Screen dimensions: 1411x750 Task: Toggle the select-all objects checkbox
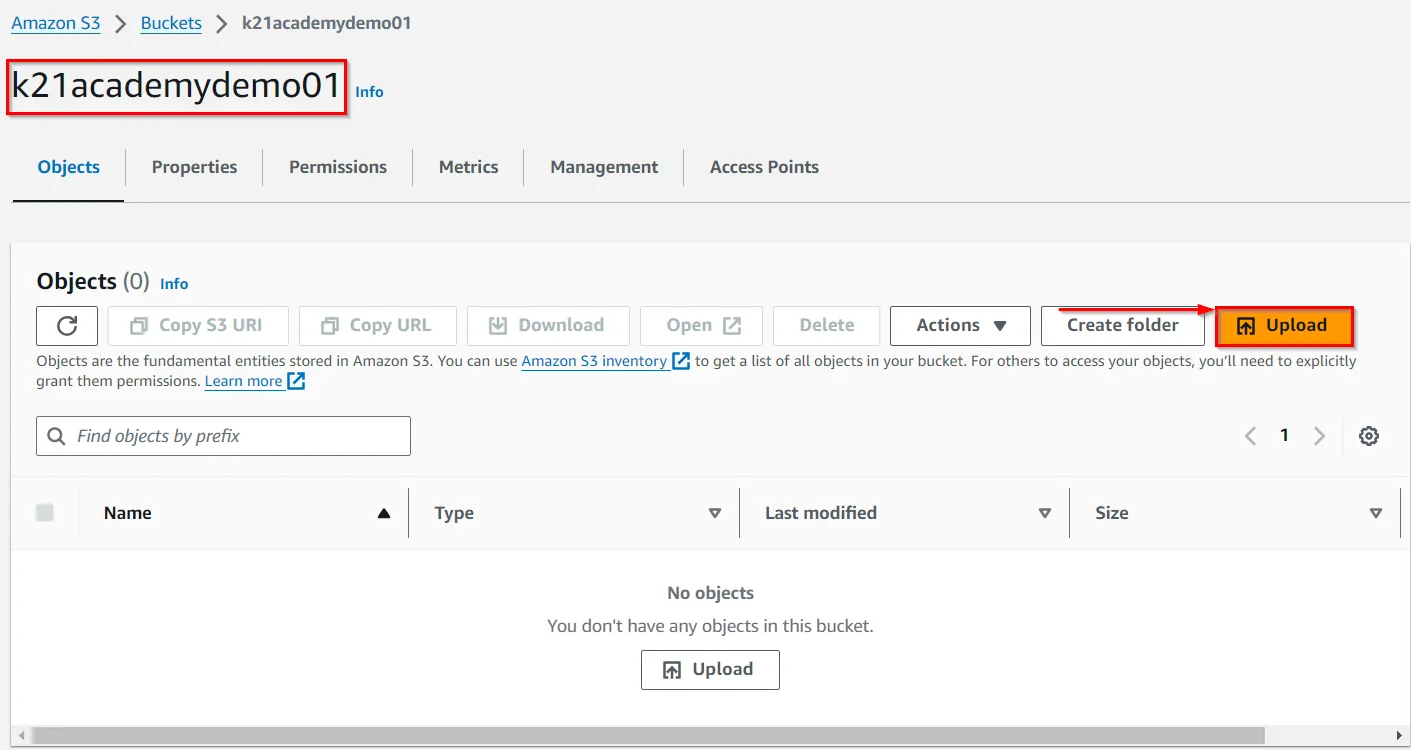pos(45,513)
